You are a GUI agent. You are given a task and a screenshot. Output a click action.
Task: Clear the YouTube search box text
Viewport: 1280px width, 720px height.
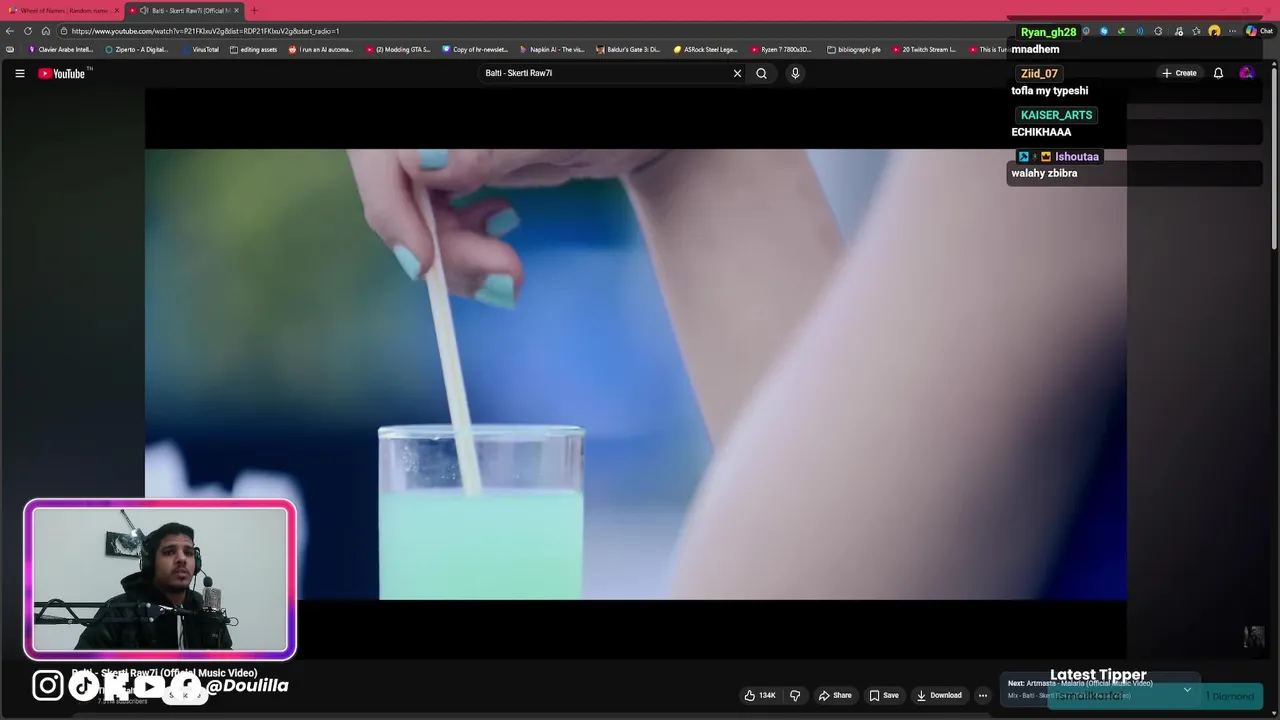click(x=738, y=73)
